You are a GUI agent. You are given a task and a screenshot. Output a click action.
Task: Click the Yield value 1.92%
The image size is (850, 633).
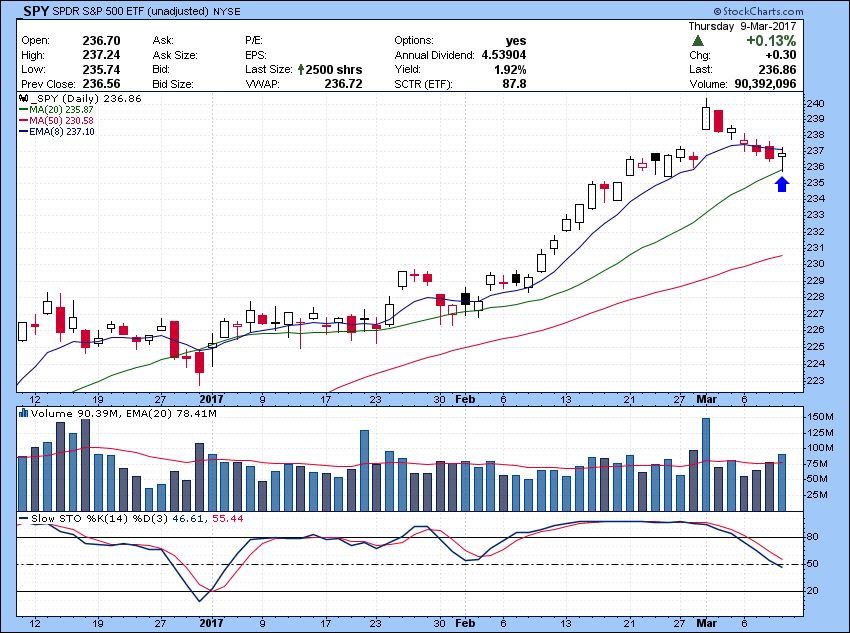pos(510,69)
